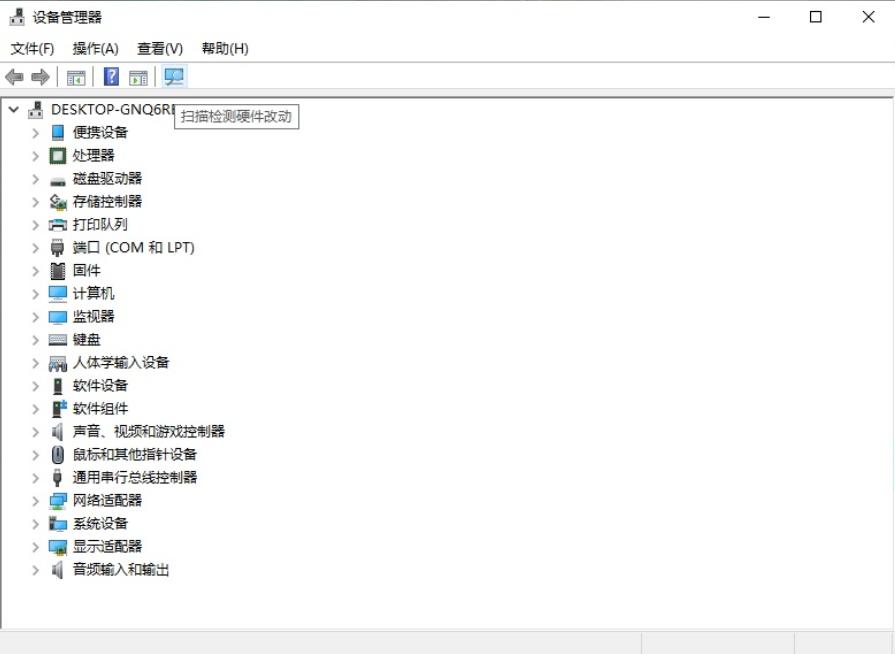
Task: Click the 处理器 processor chip icon
Action: pyautogui.click(x=58, y=155)
